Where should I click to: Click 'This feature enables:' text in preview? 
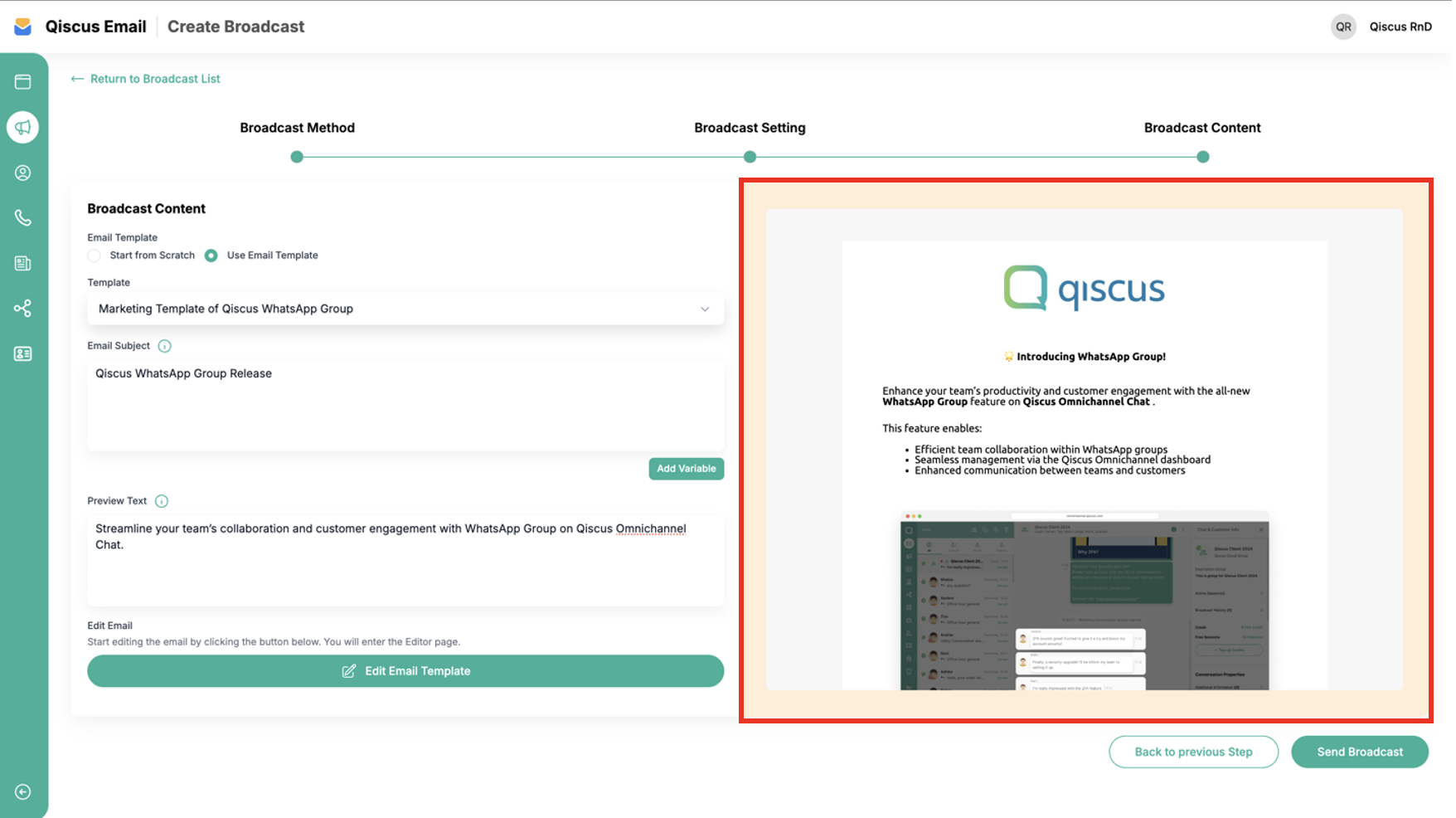pos(932,429)
